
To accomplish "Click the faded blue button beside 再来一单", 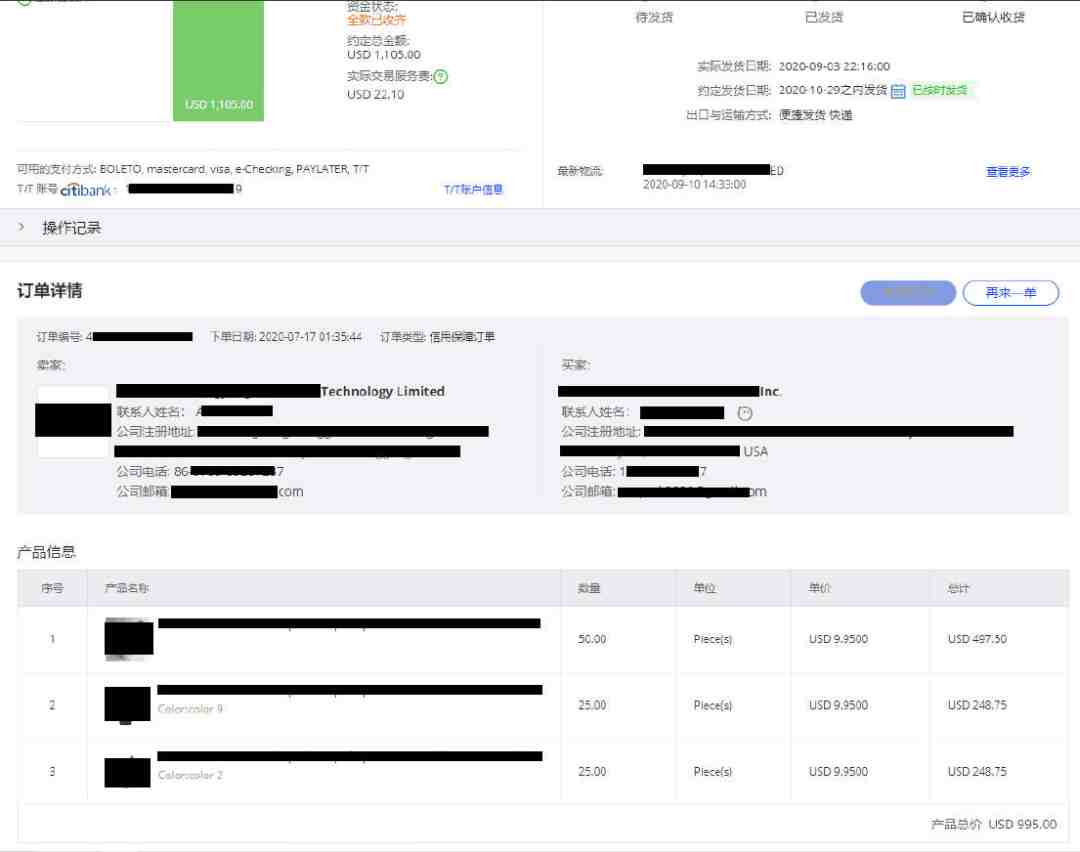I will 908,293.
